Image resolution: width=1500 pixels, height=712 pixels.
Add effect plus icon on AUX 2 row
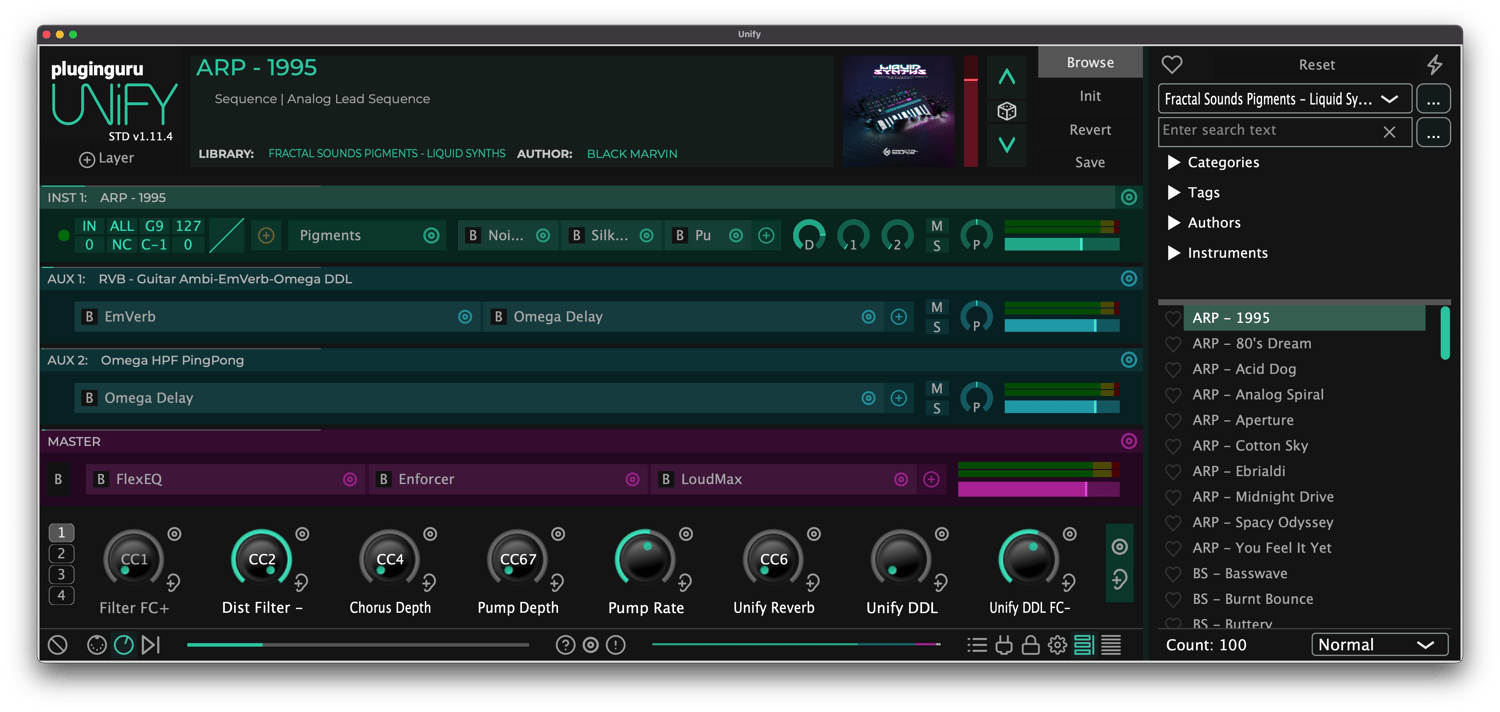tap(899, 398)
